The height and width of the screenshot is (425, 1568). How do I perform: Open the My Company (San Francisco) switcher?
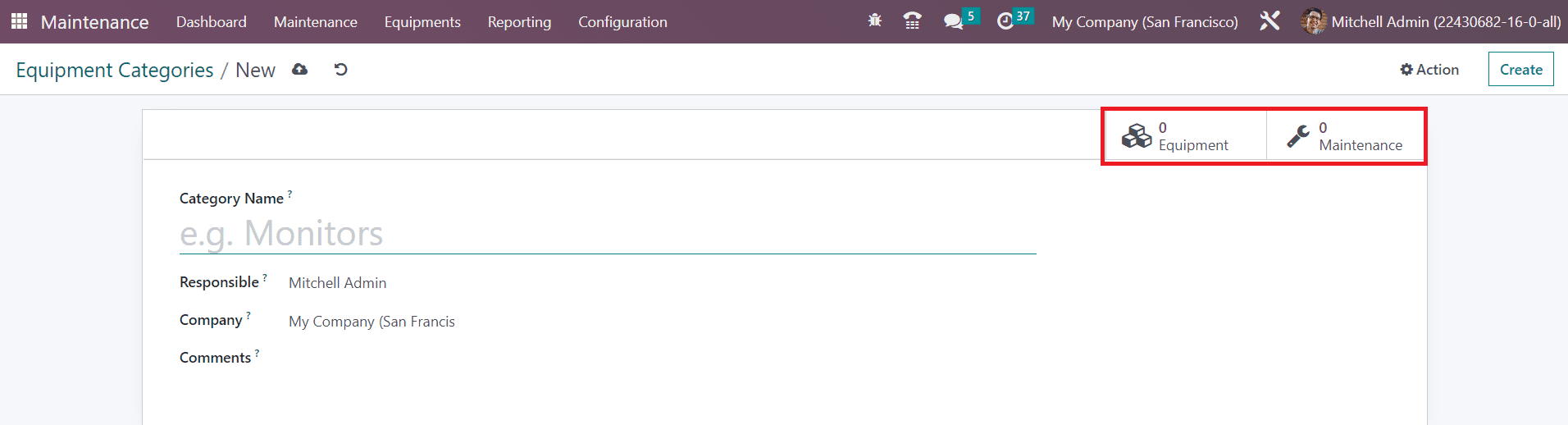click(x=1145, y=22)
